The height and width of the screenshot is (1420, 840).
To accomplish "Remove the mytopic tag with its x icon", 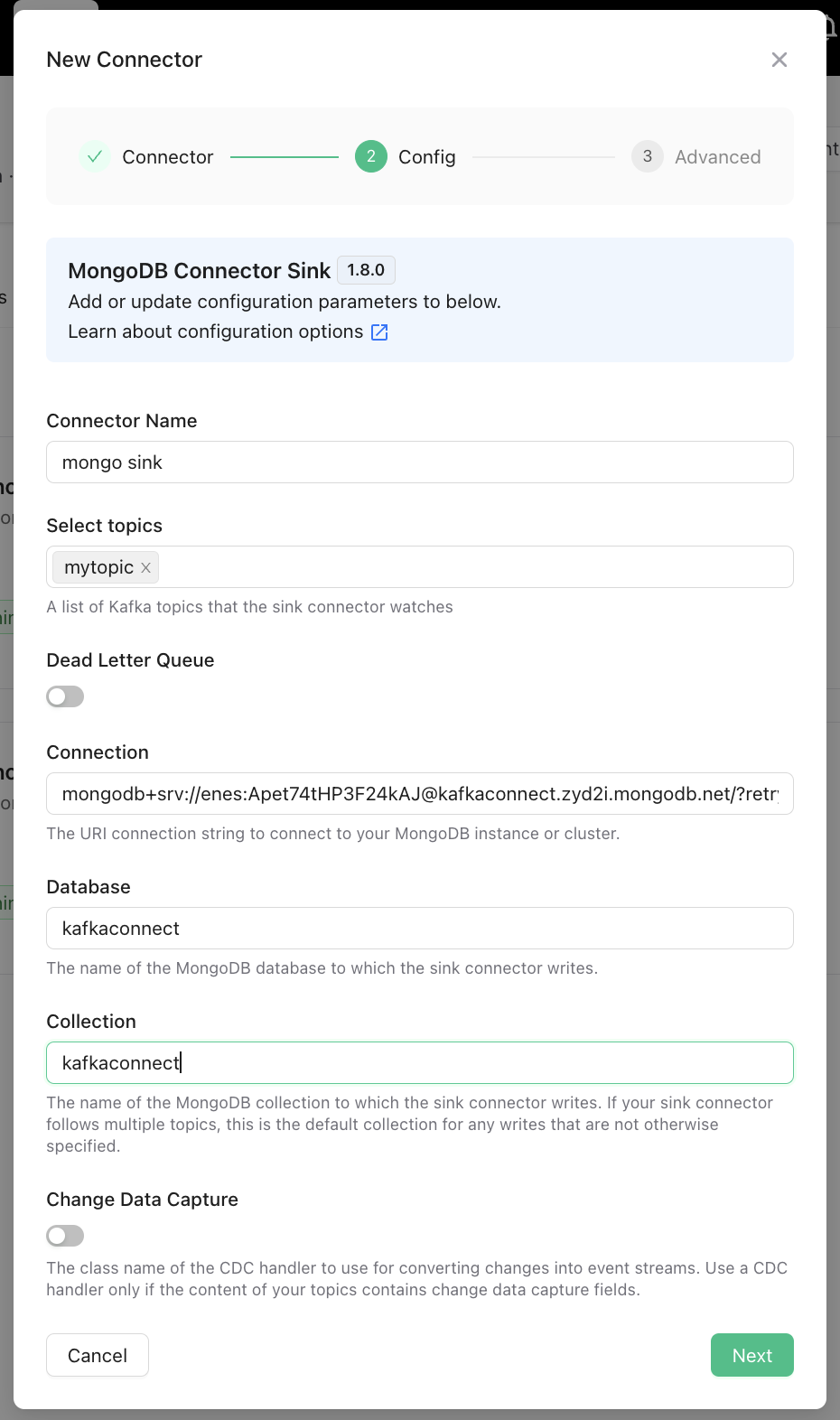I will pyautogui.click(x=145, y=567).
